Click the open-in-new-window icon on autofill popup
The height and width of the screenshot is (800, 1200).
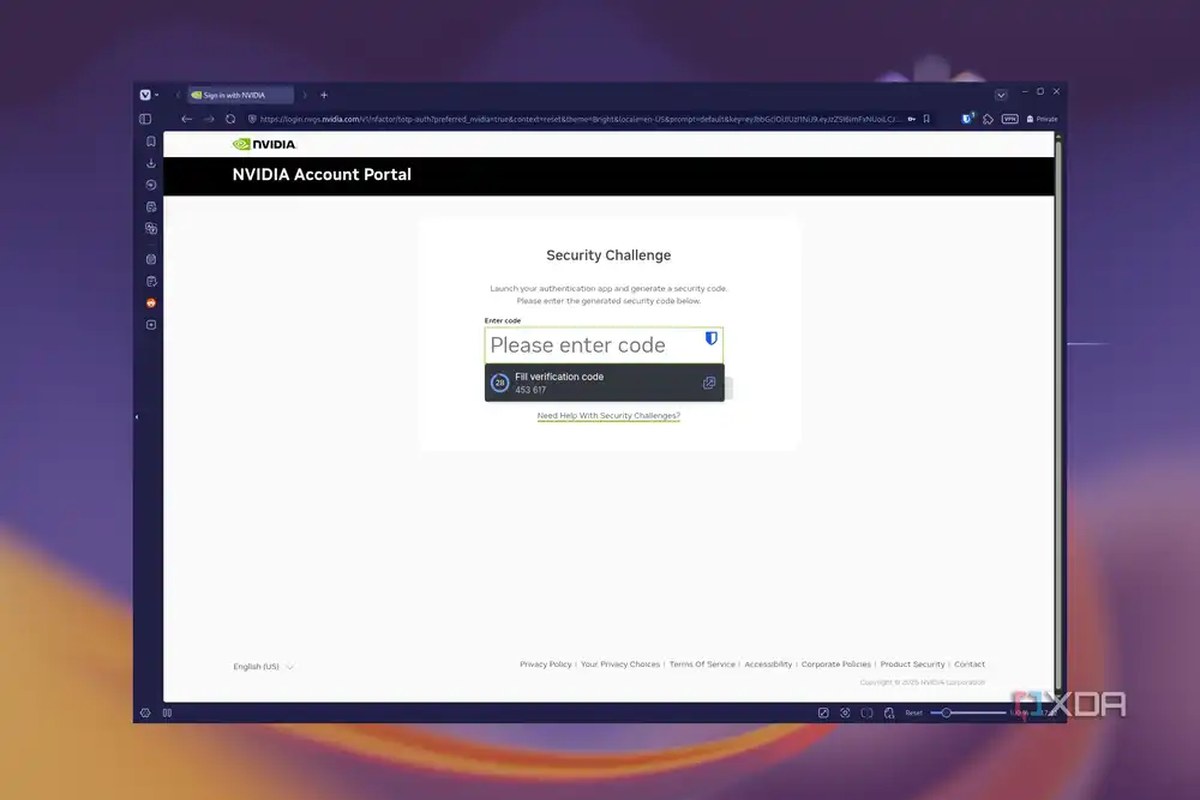(x=709, y=383)
